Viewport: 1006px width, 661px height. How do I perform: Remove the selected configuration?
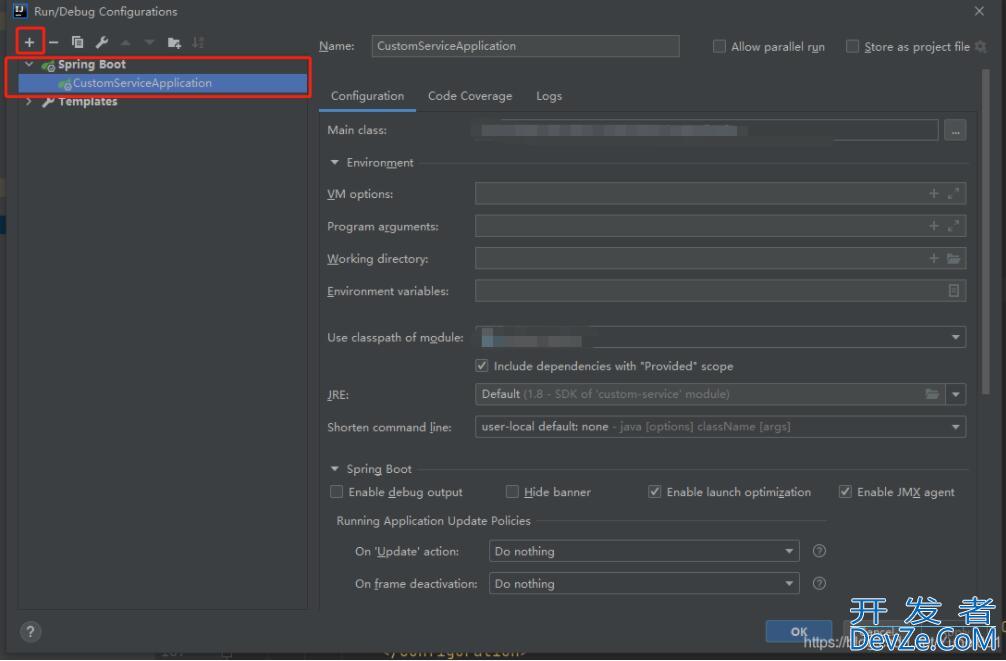54,42
